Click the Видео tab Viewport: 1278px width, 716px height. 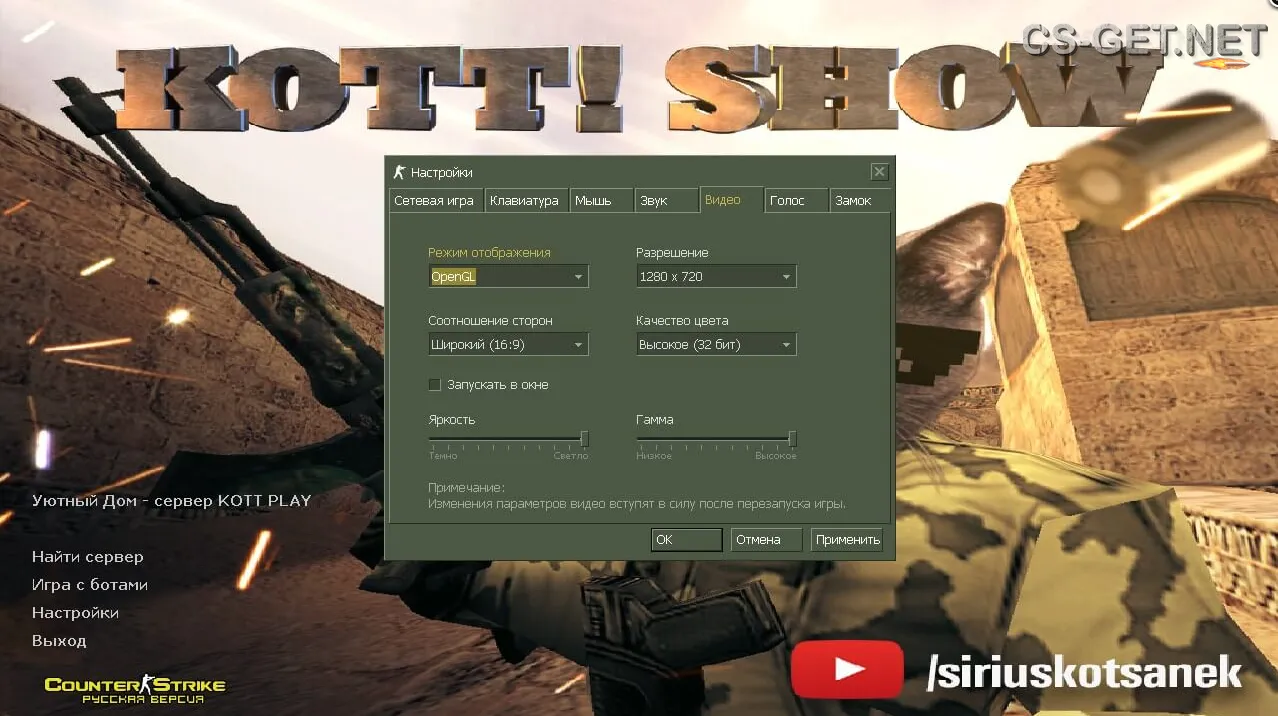[x=731, y=199]
